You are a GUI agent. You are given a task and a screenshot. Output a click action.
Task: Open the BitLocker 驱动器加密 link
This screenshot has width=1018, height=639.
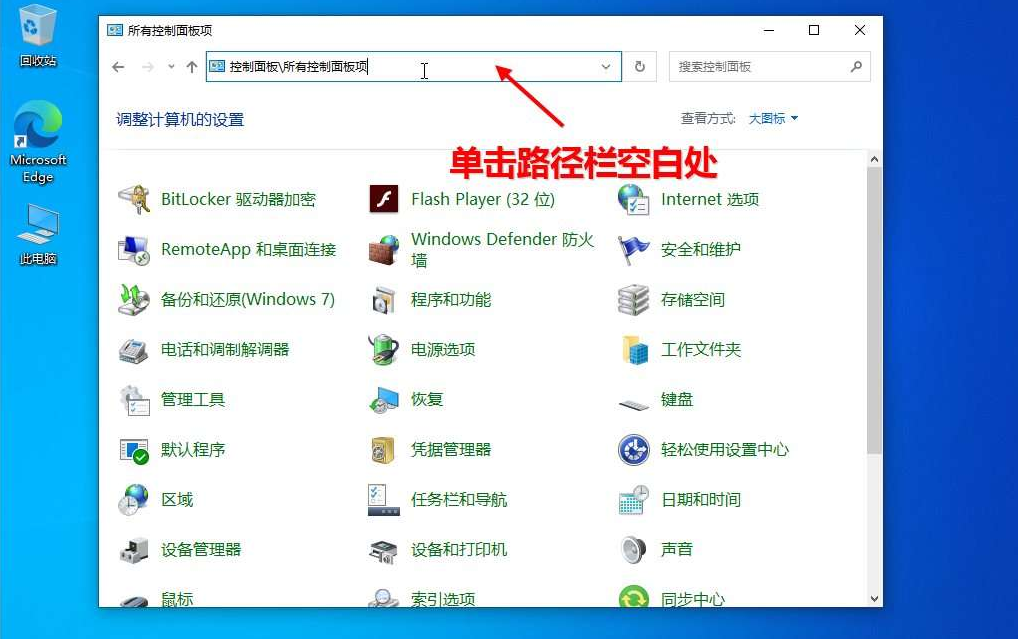238,199
